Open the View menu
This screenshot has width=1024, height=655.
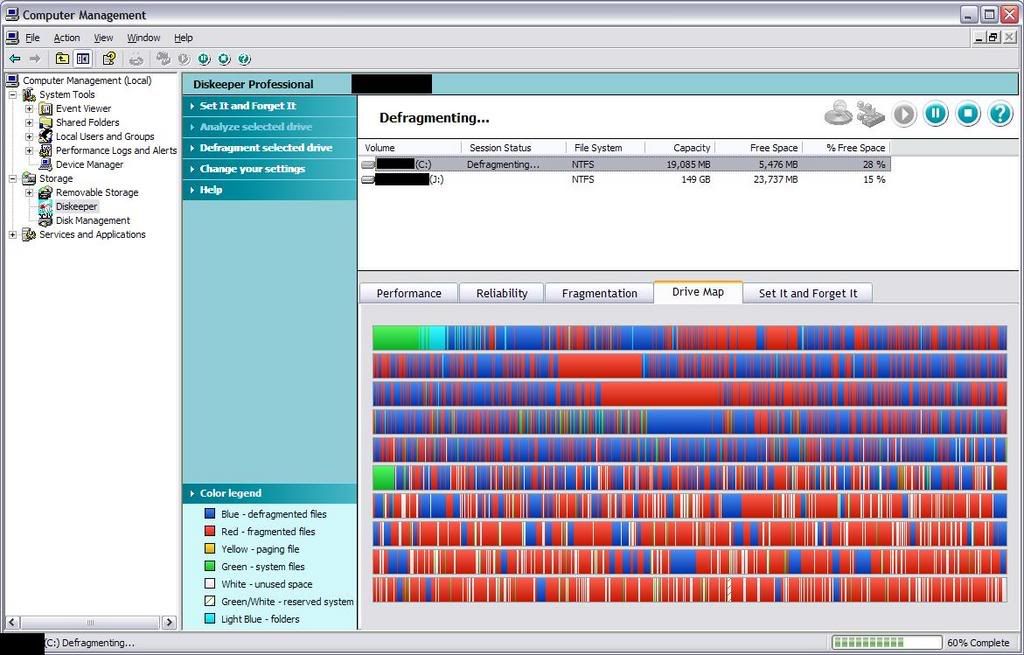(x=103, y=38)
